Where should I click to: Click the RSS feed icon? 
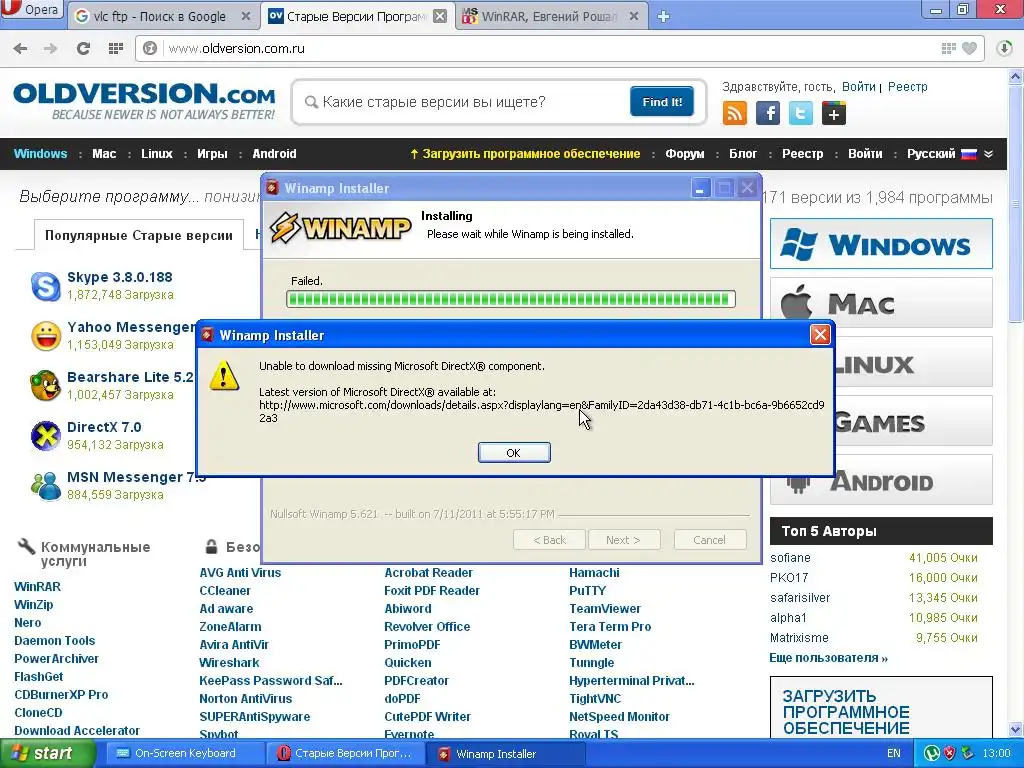(x=735, y=113)
